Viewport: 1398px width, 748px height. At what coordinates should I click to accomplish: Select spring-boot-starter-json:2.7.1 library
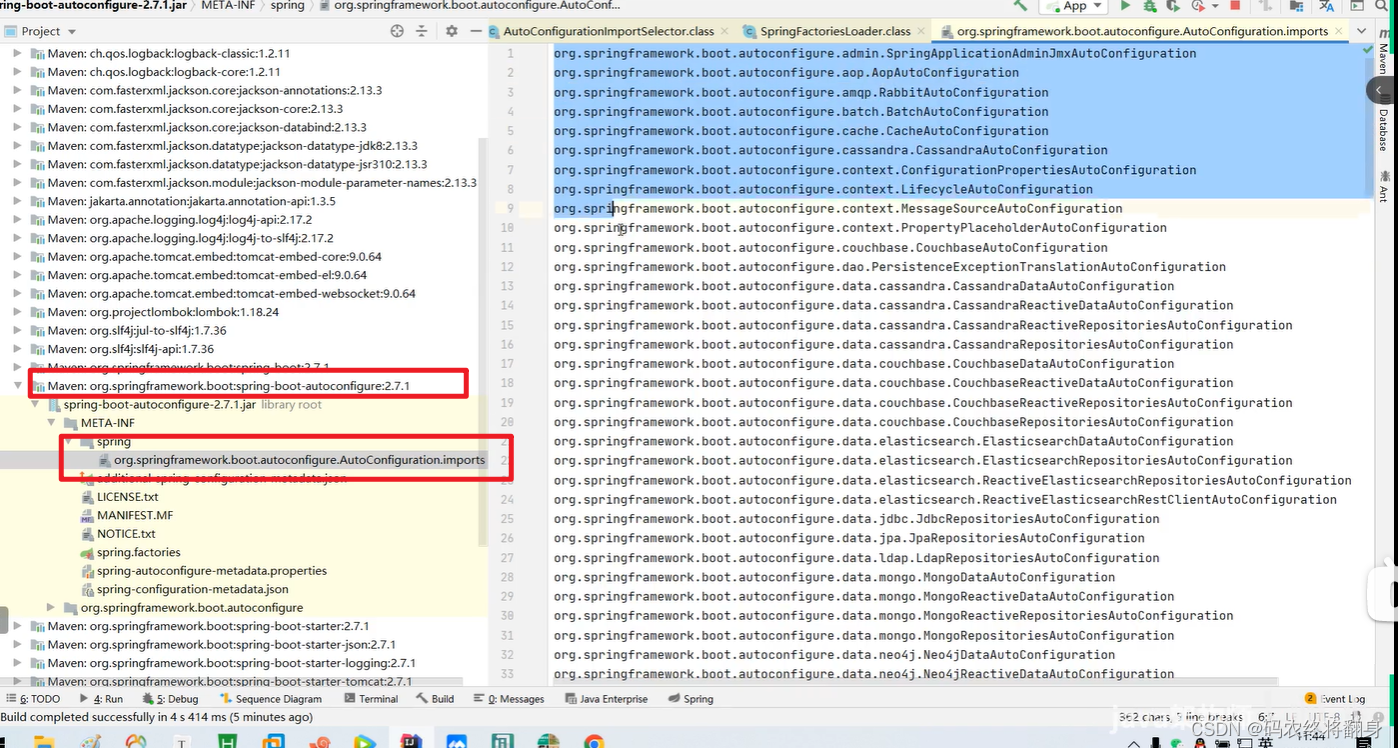[x=221, y=644]
